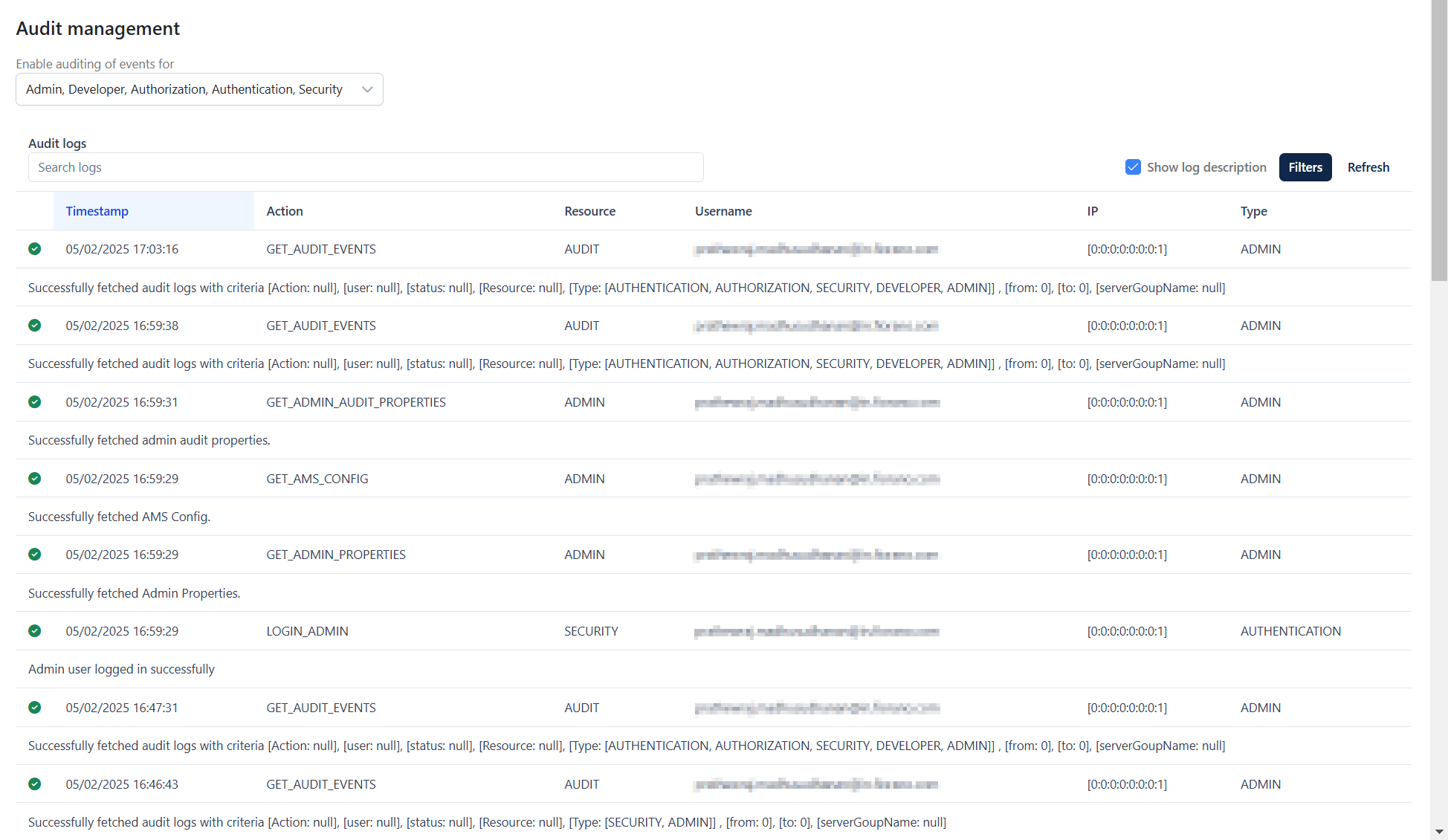Refresh the audit logs

pyautogui.click(x=1368, y=167)
